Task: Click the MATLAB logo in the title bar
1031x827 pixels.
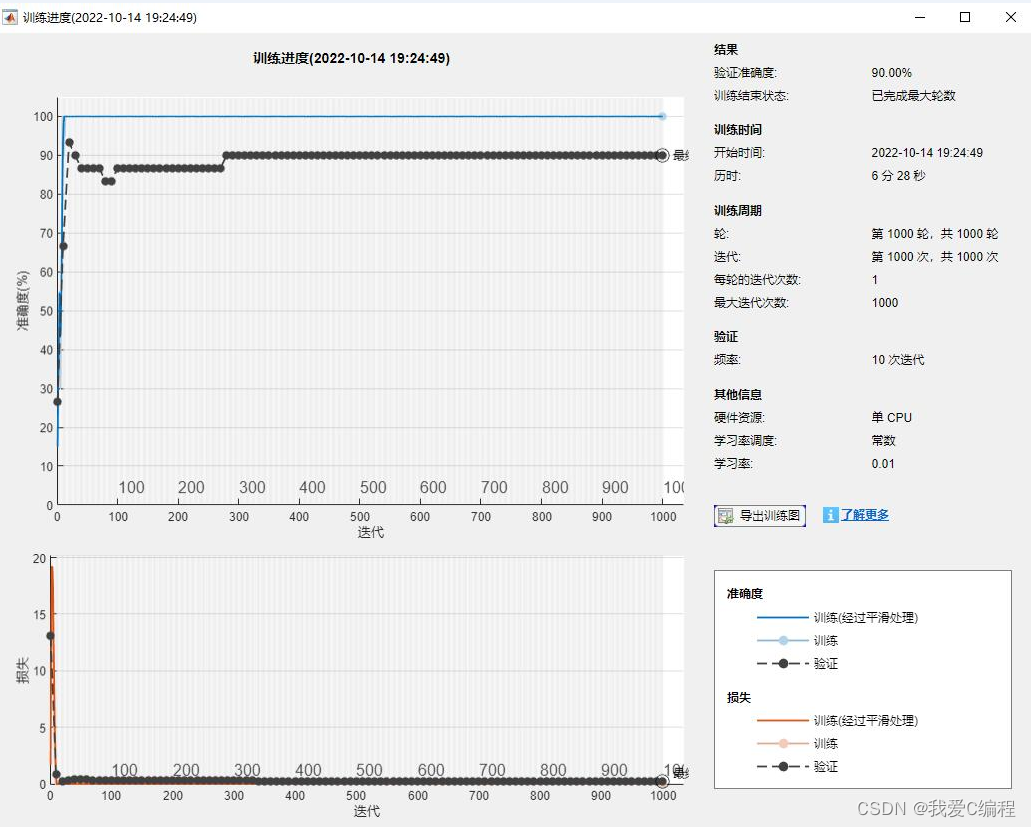Action: [11, 17]
